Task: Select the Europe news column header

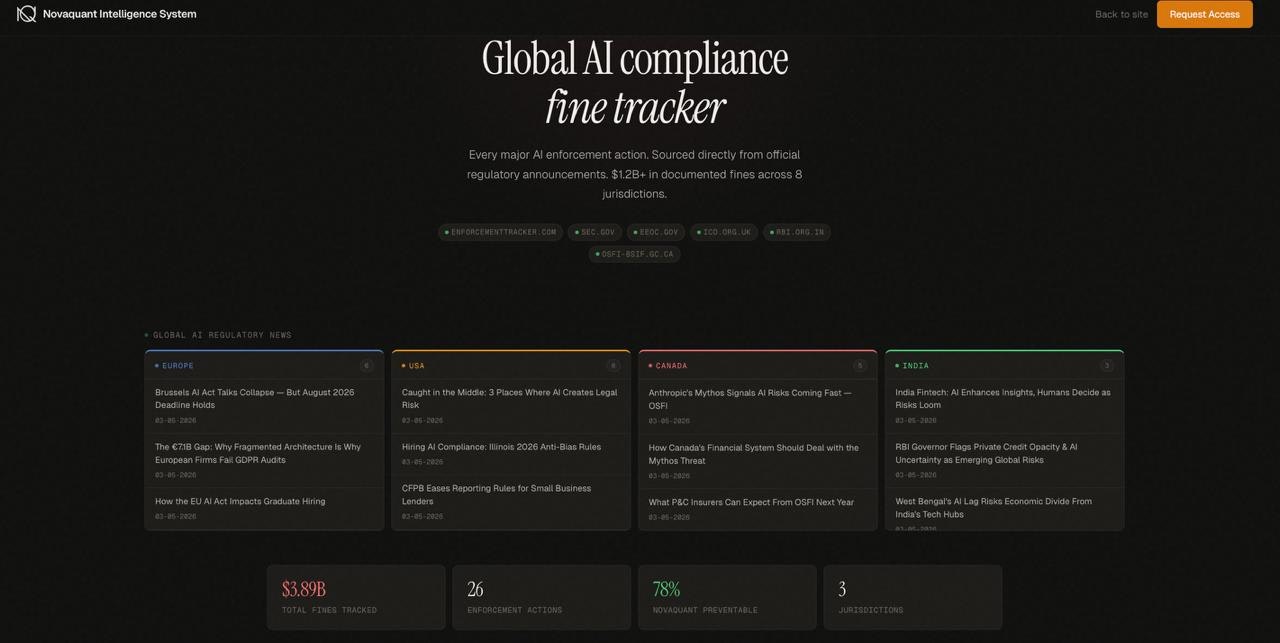Action: tap(264, 366)
